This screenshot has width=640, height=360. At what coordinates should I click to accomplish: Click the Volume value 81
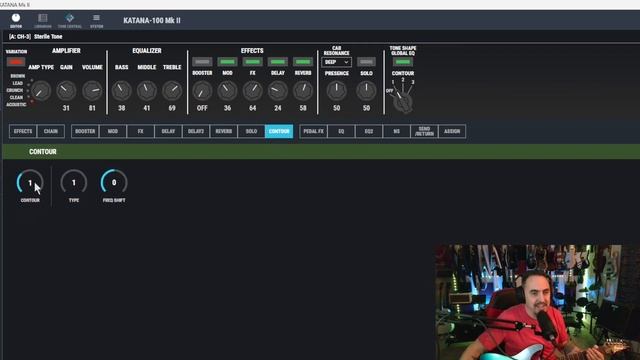pos(92,108)
